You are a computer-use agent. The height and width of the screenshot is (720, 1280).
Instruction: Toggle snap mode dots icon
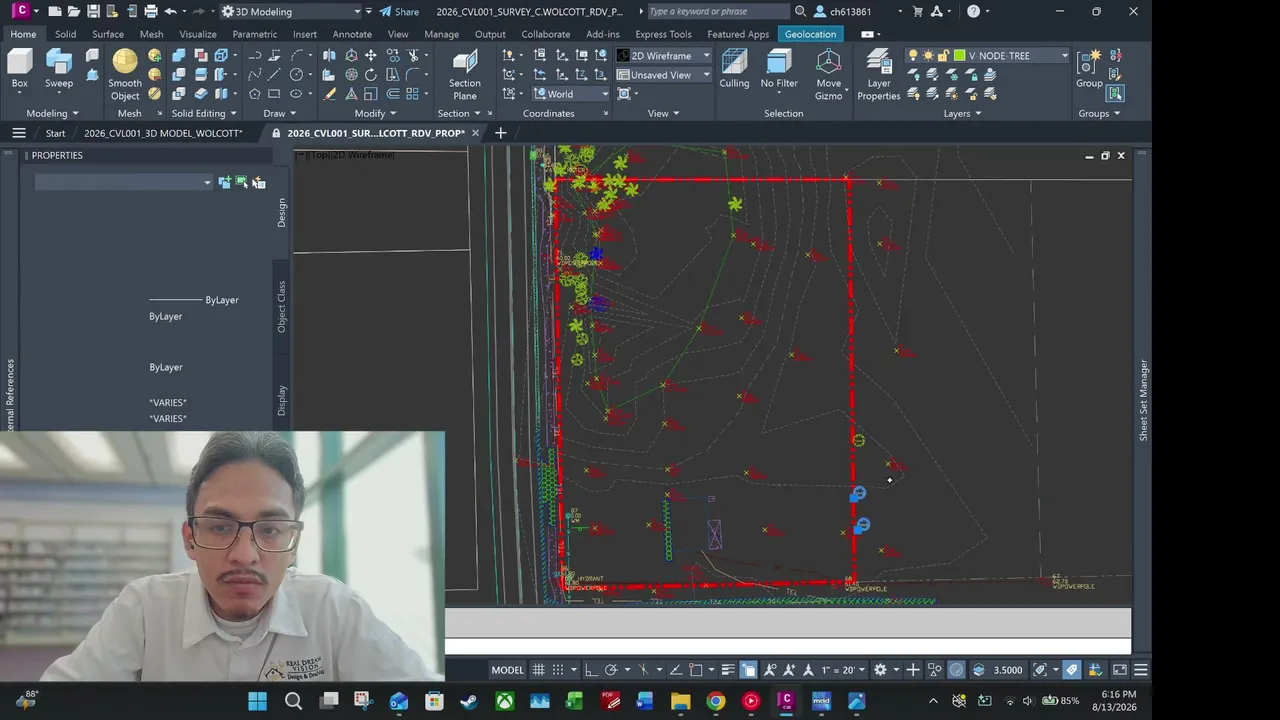(x=559, y=670)
